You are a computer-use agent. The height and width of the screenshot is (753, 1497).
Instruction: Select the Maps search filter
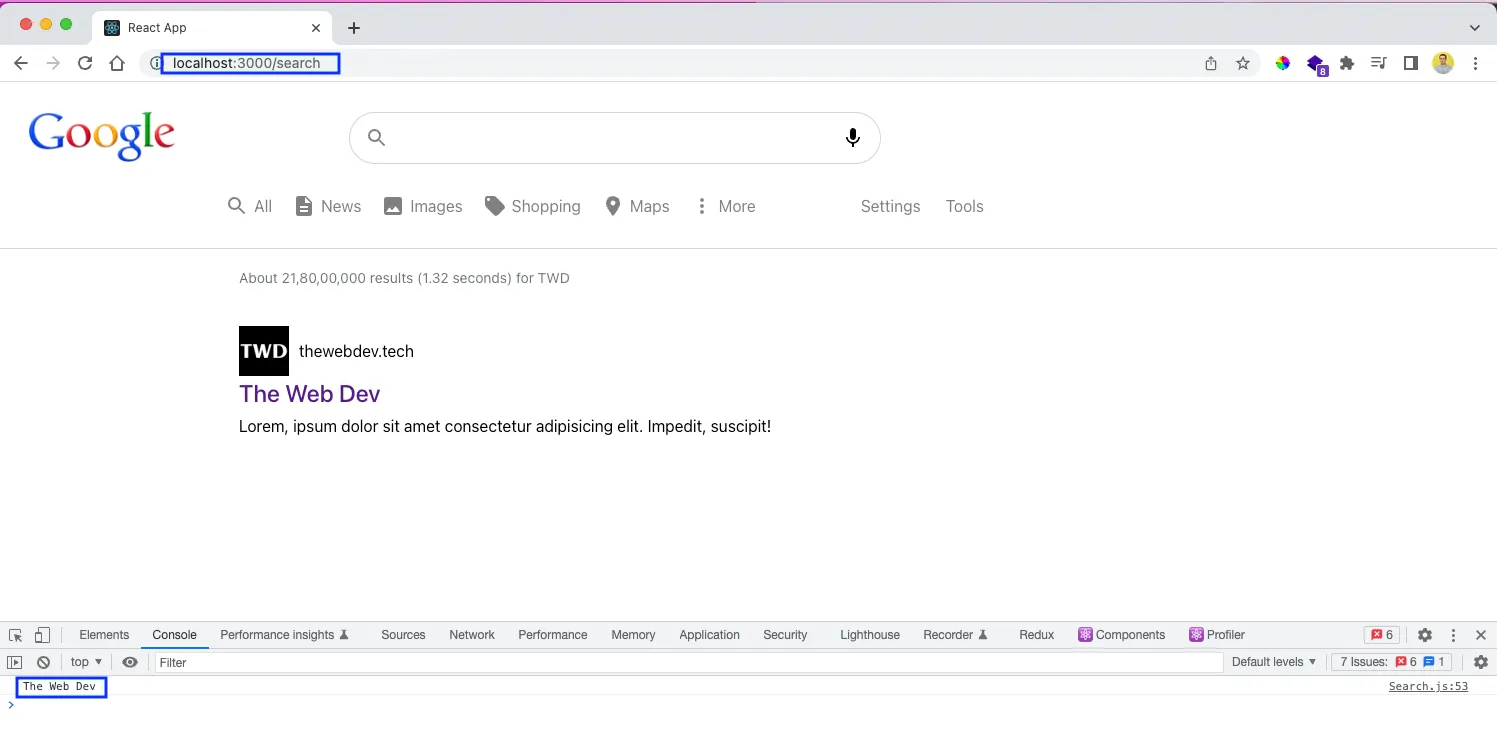pos(637,206)
